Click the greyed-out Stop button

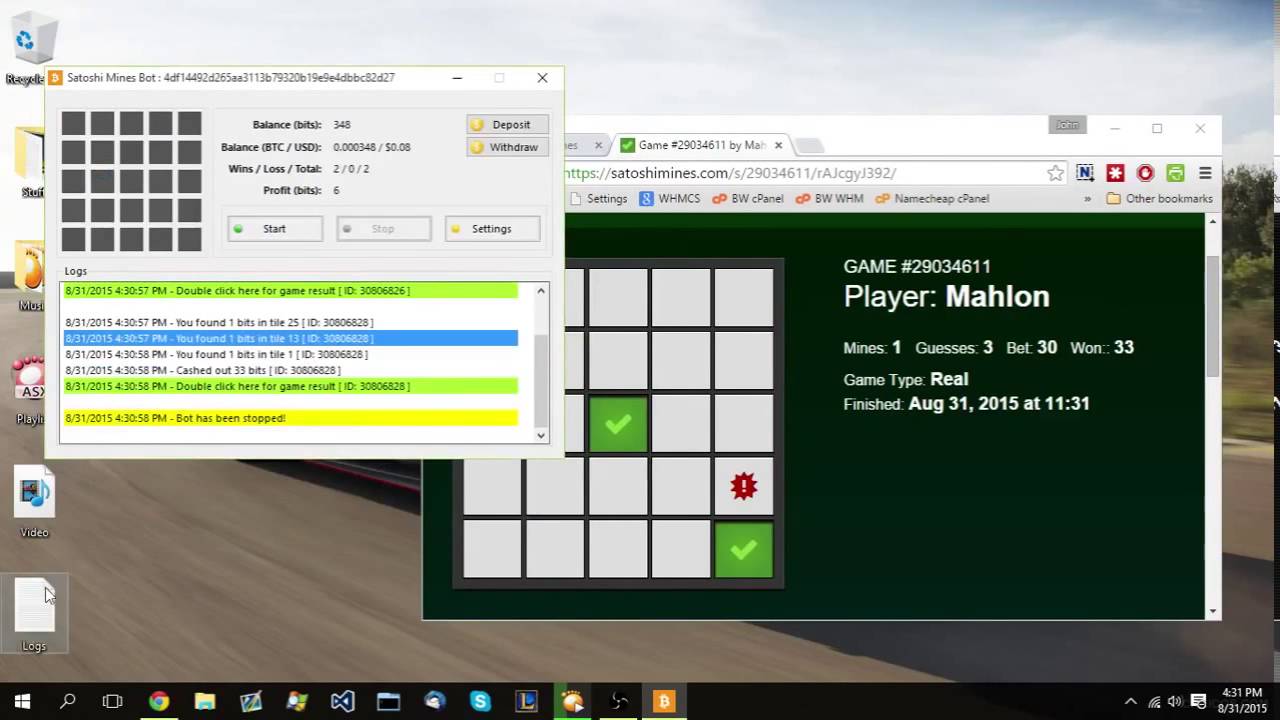383,229
